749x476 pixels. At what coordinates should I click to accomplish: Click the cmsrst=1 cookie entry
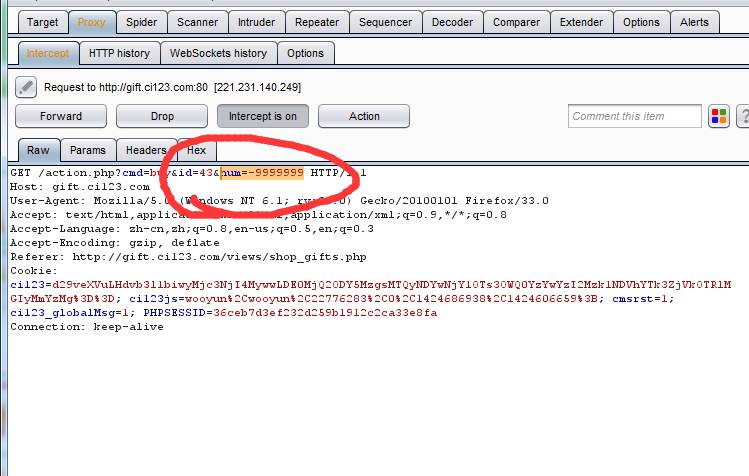tap(643, 299)
